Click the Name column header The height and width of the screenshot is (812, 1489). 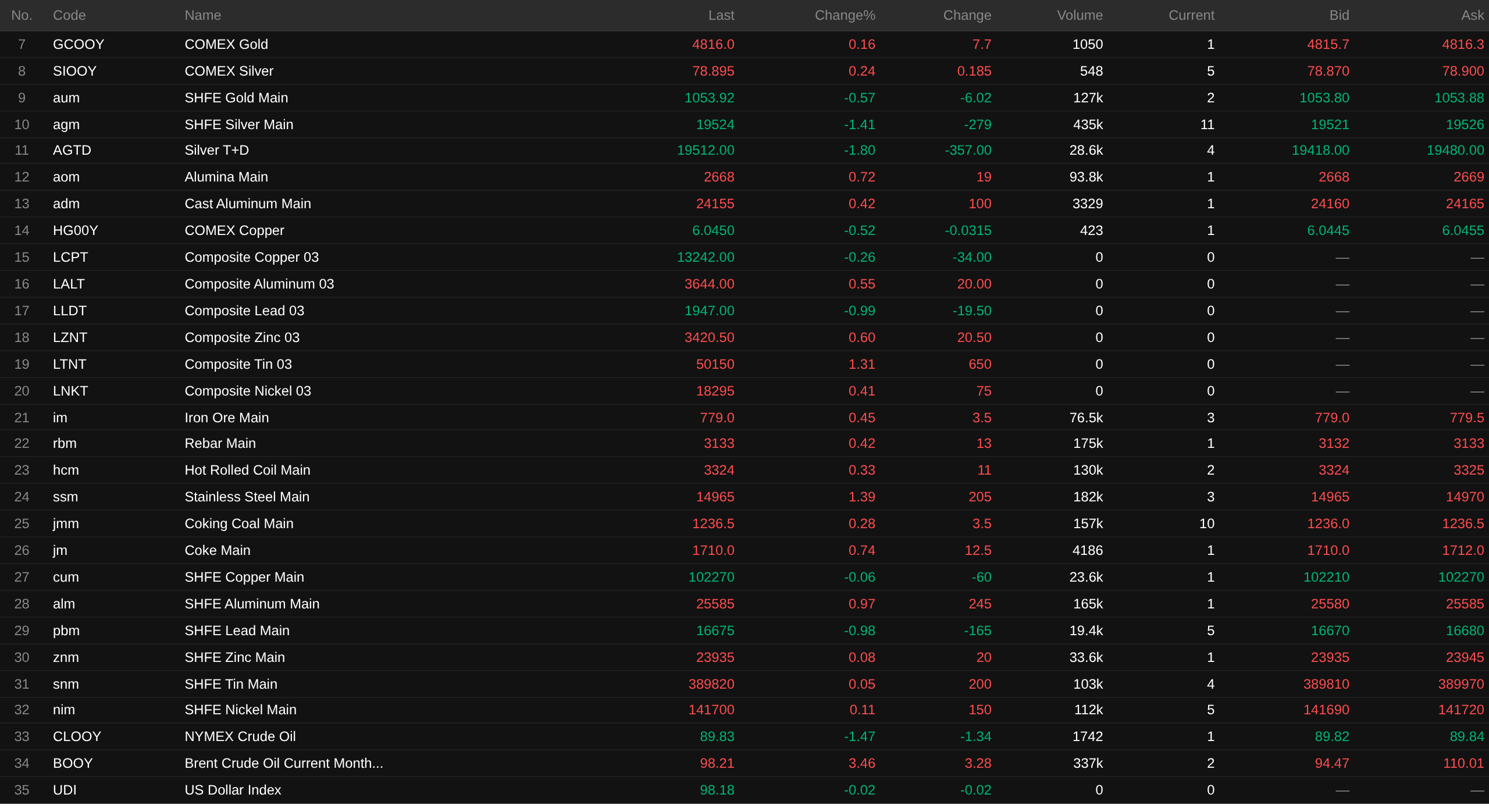202,15
